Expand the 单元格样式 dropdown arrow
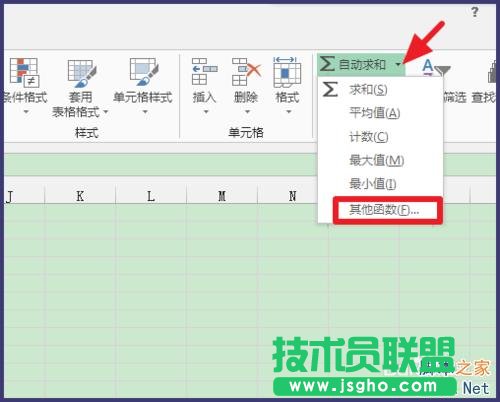 145,112
